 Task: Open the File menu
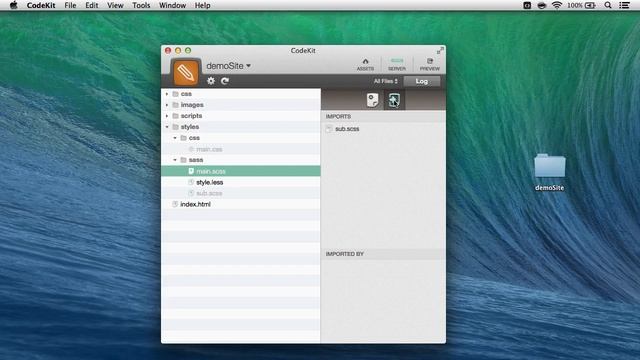click(70, 5)
